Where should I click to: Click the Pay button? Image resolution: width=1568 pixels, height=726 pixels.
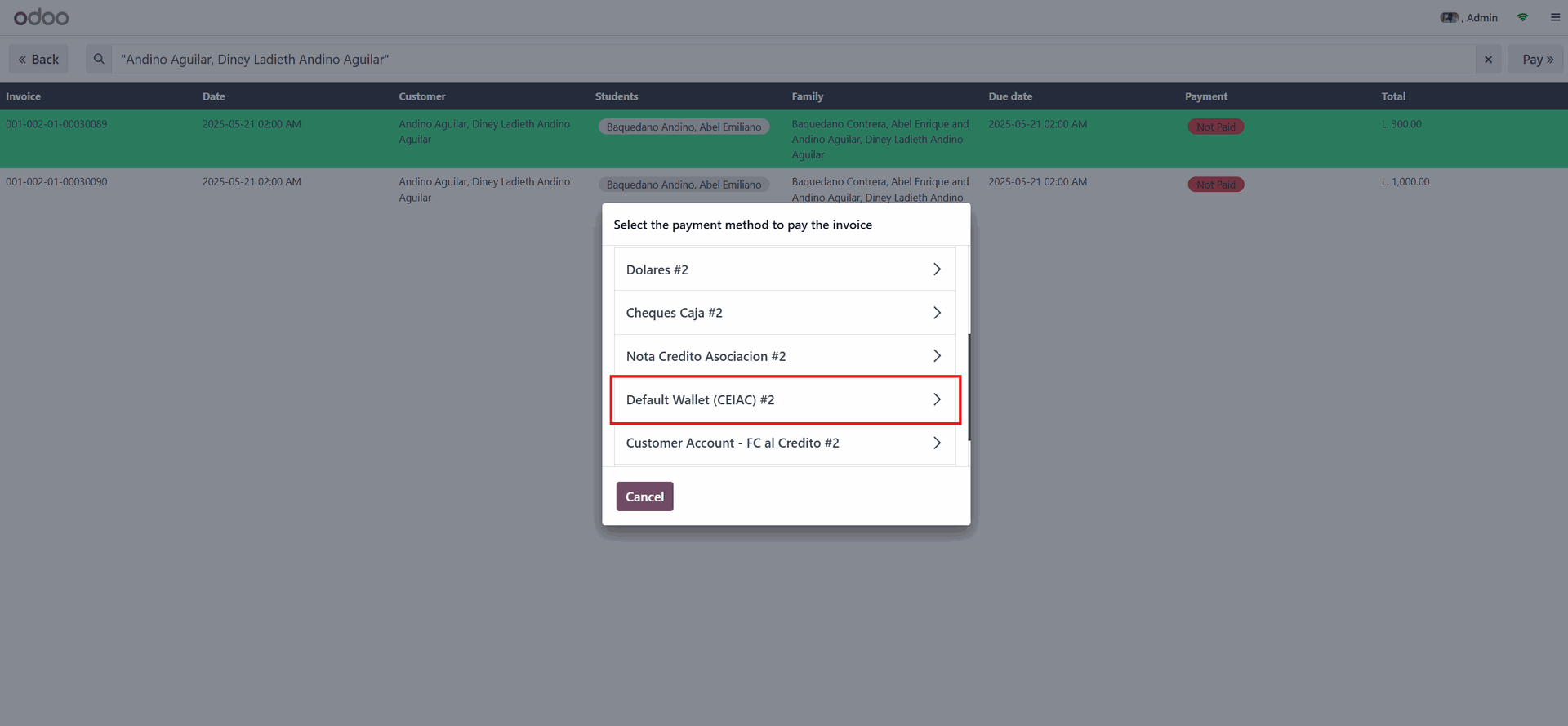tap(1537, 59)
